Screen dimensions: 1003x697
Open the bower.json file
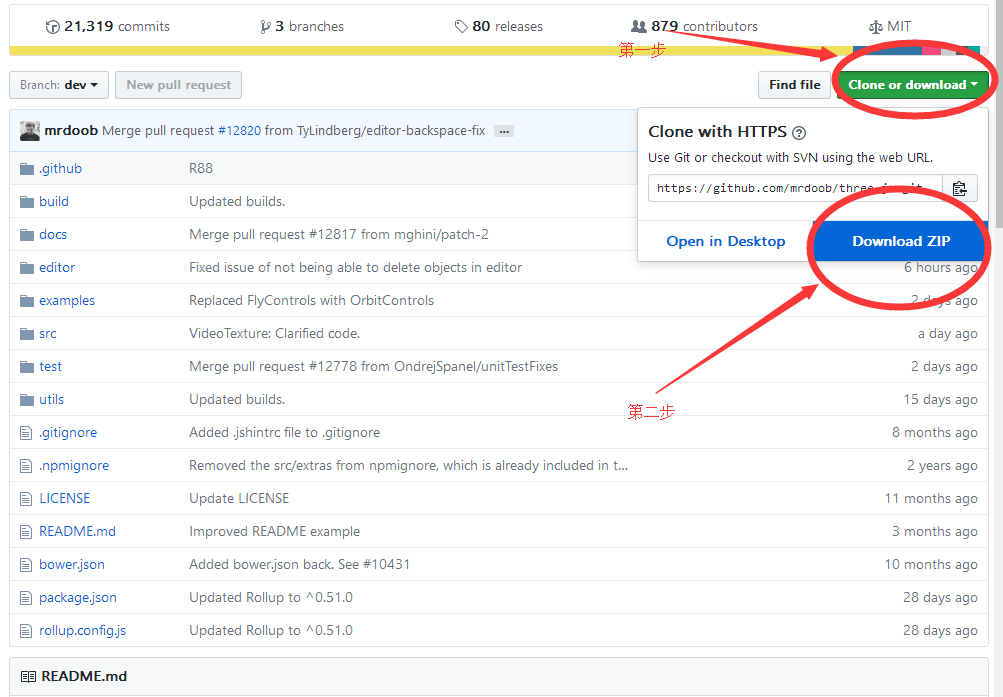pos(72,565)
